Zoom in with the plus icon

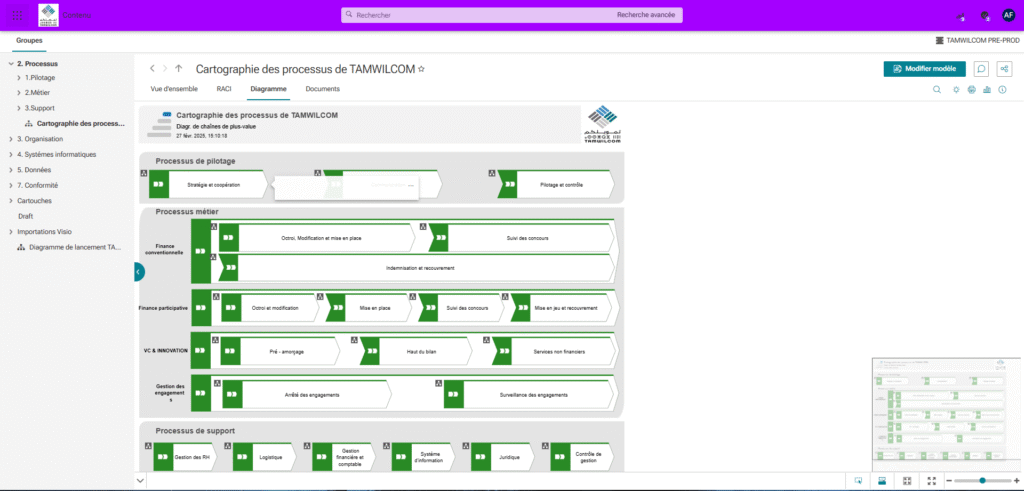(1016, 481)
